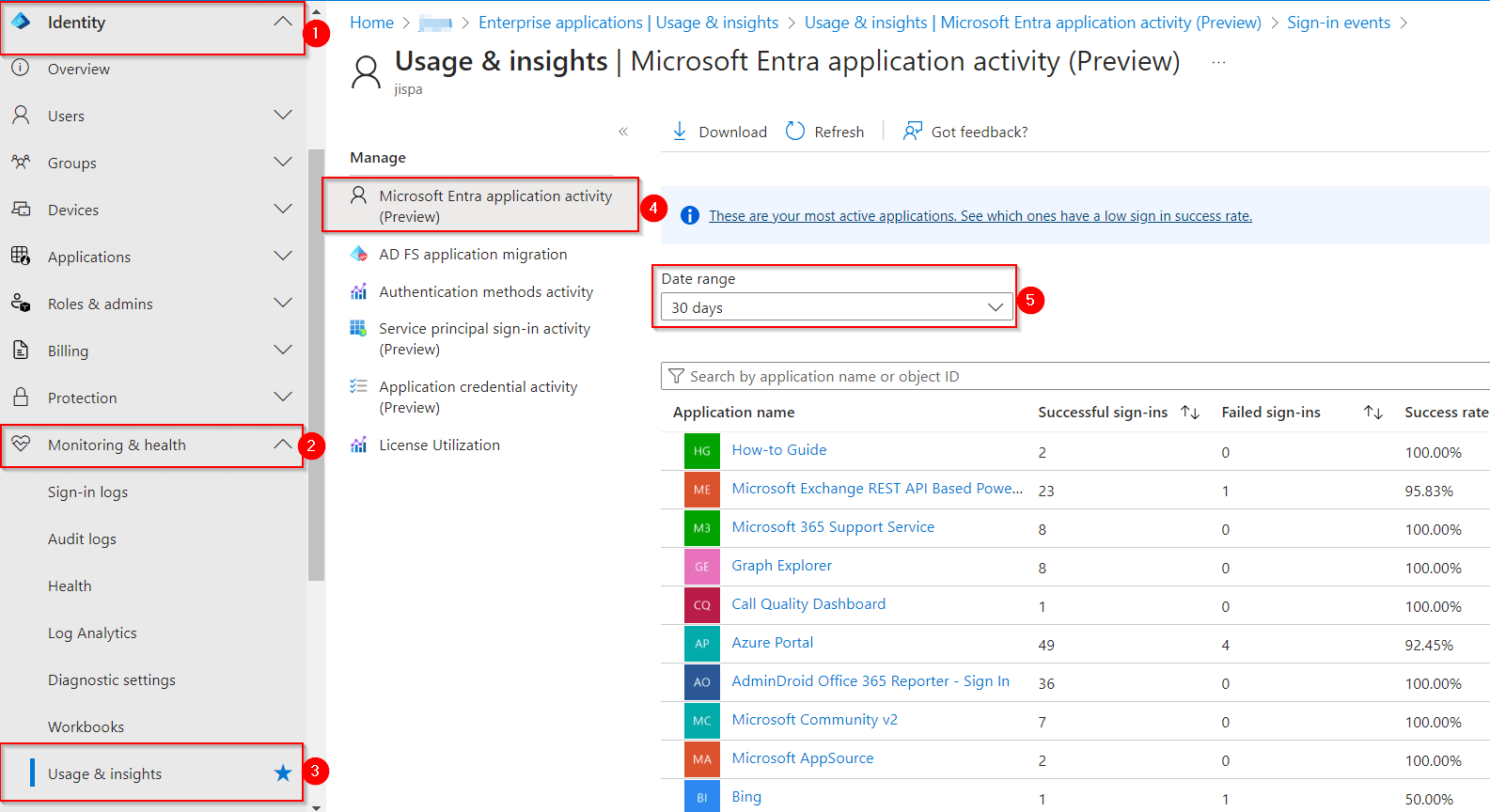Click the Monitoring & health heart icon
1490x812 pixels.
pos(21,444)
